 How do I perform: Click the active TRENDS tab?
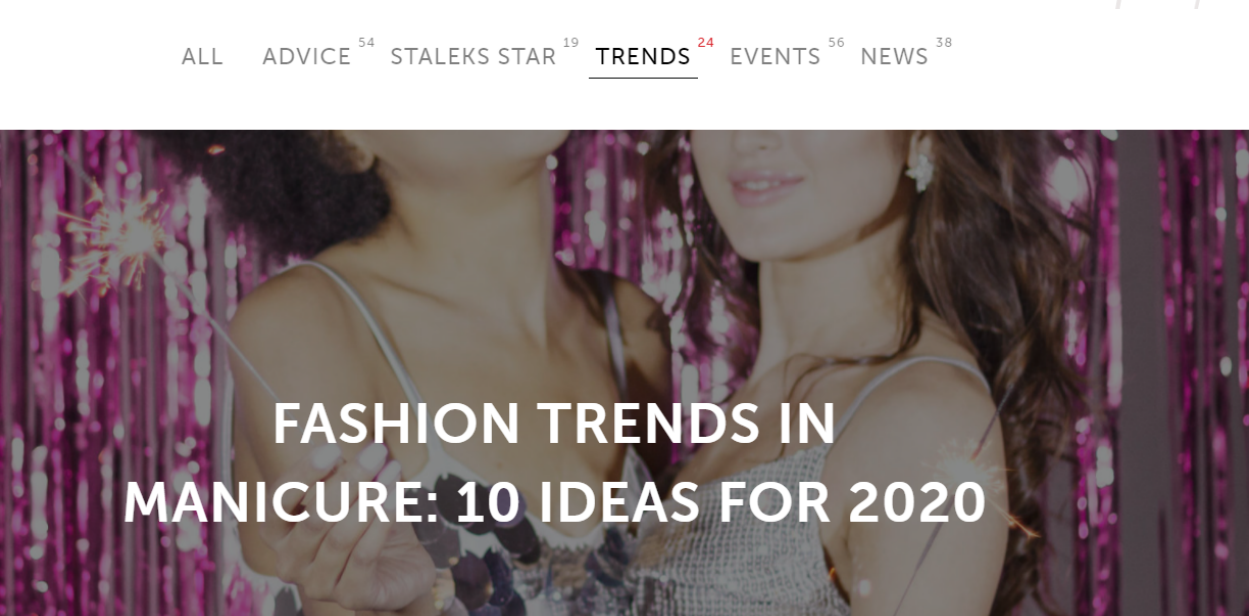(643, 57)
